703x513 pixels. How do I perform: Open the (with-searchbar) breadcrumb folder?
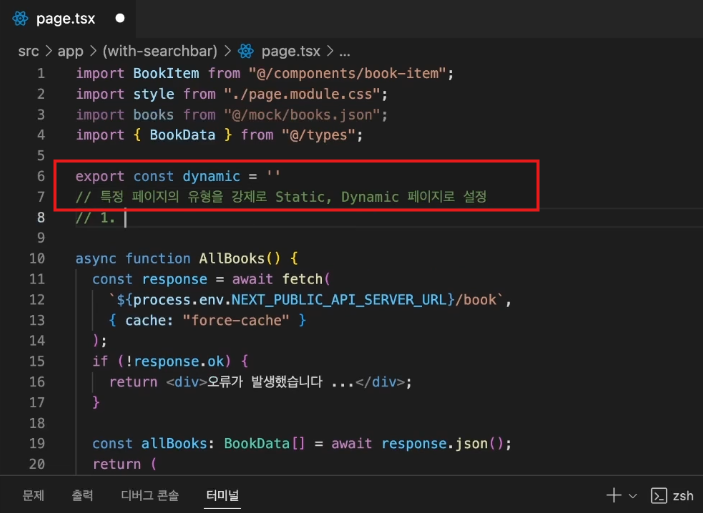coord(160,51)
